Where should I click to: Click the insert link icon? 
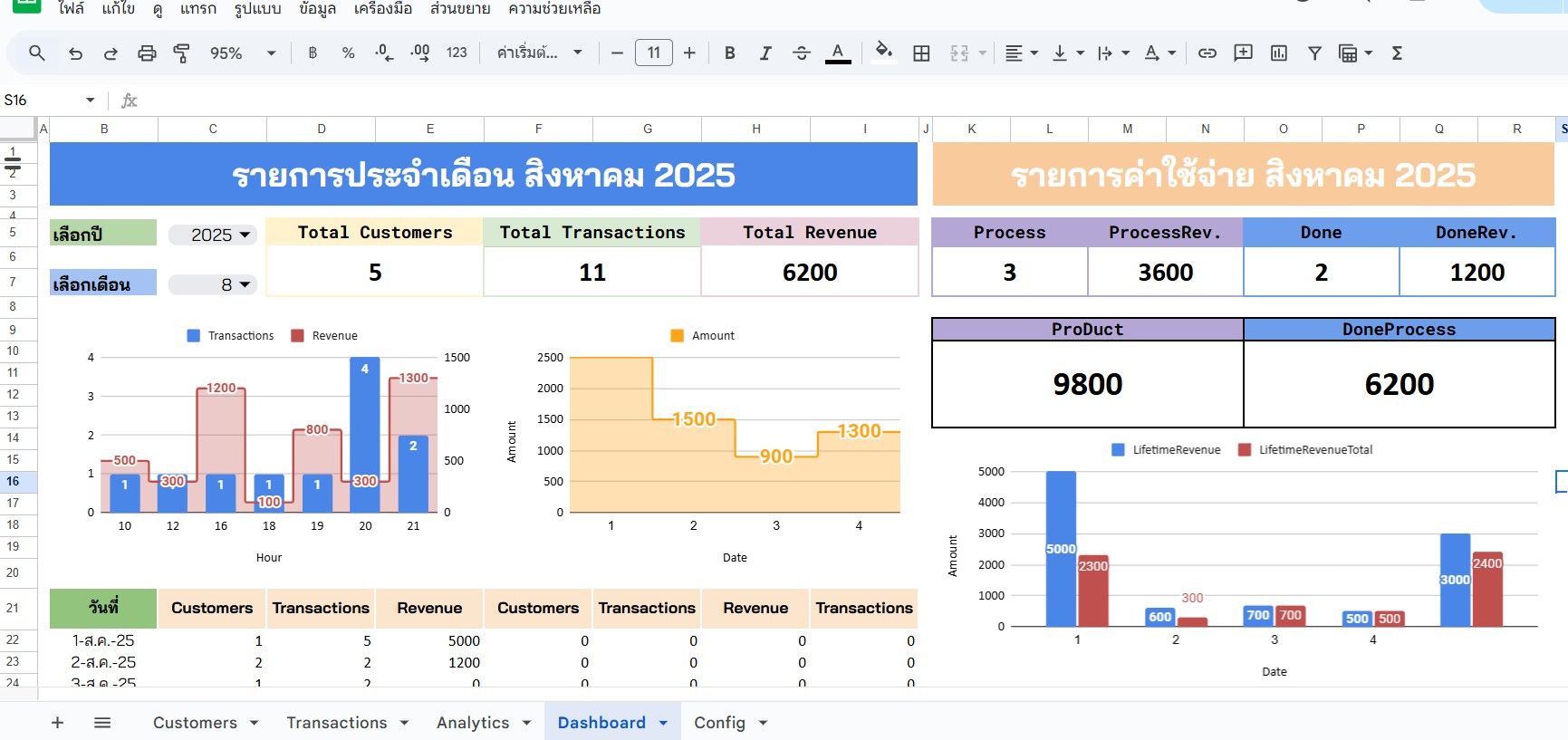(1207, 53)
